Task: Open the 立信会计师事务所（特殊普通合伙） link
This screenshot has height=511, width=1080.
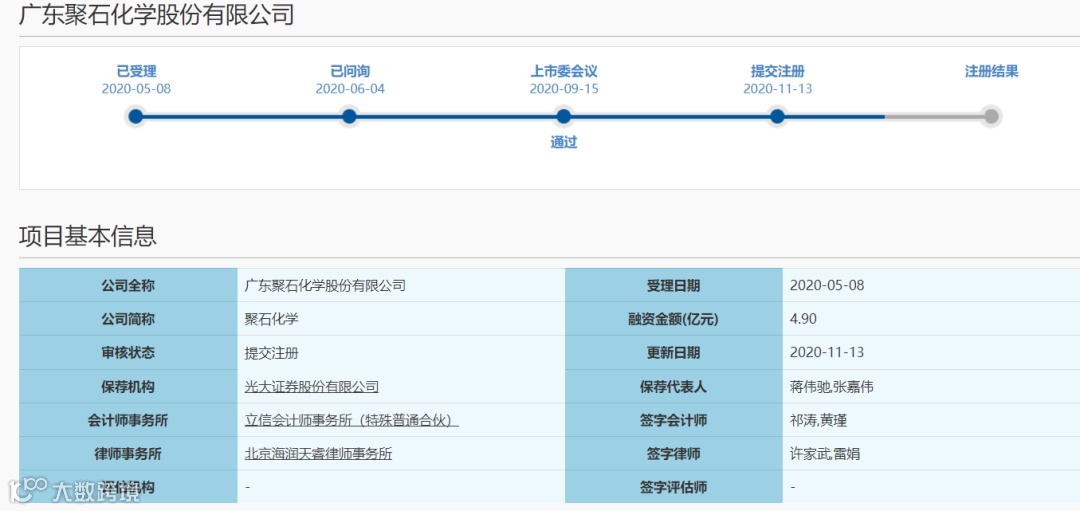Action: pos(352,420)
